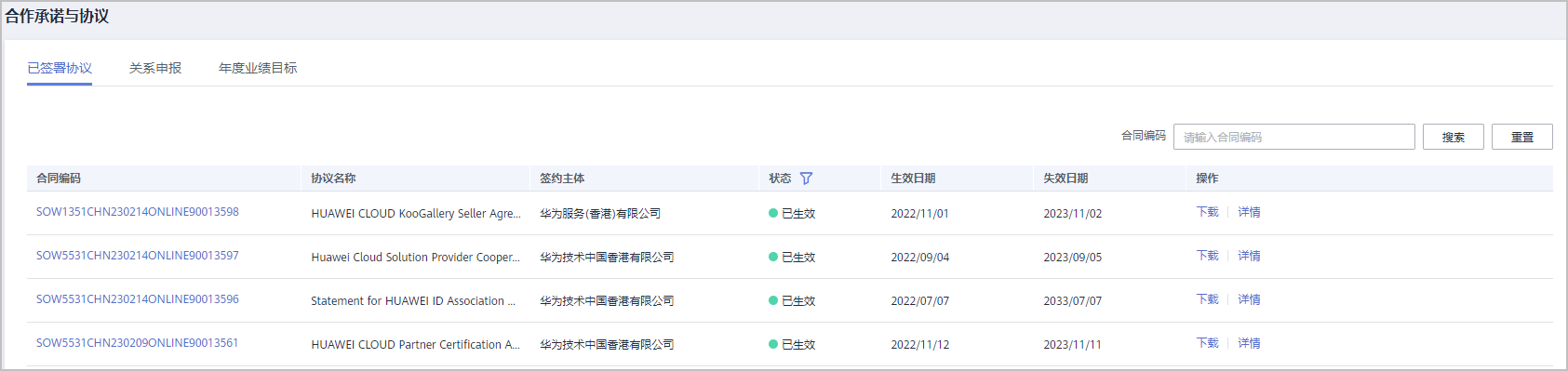The height and width of the screenshot is (371, 1568).
Task: Download the KooGallery Seller Agreement
Action: [x=1207, y=212]
